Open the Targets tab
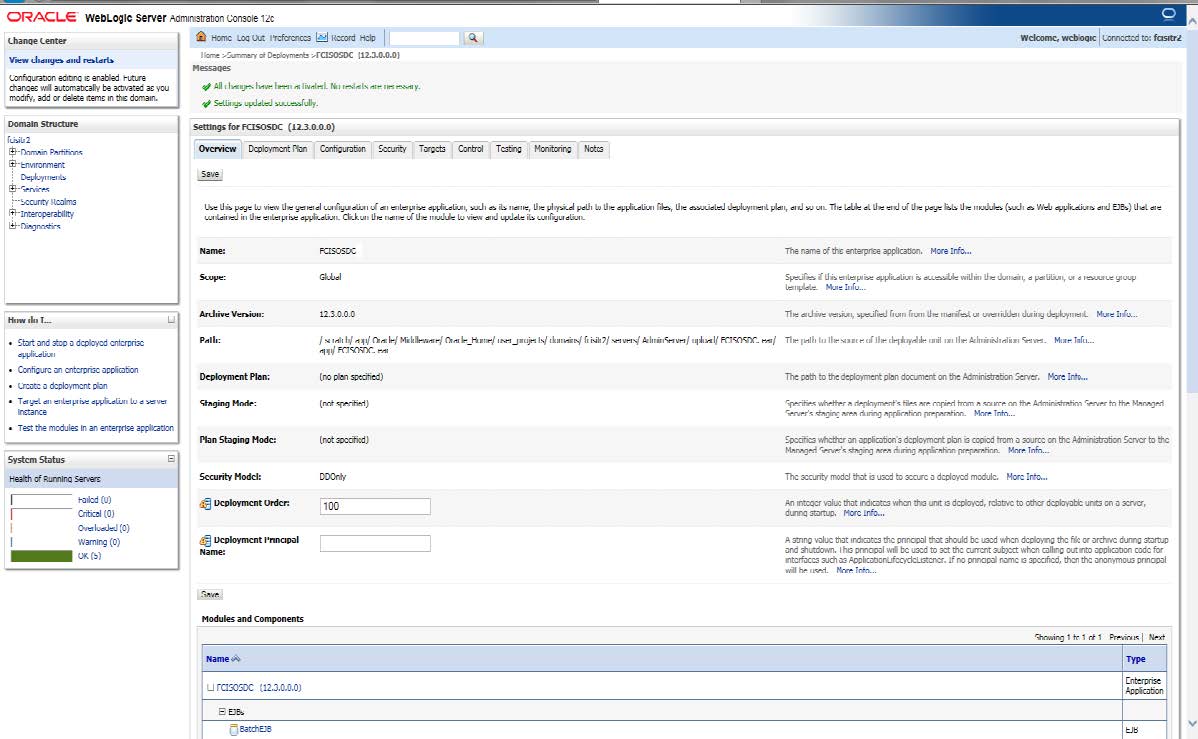The width and height of the screenshot is (1198, 739). [x=432, y=149]
